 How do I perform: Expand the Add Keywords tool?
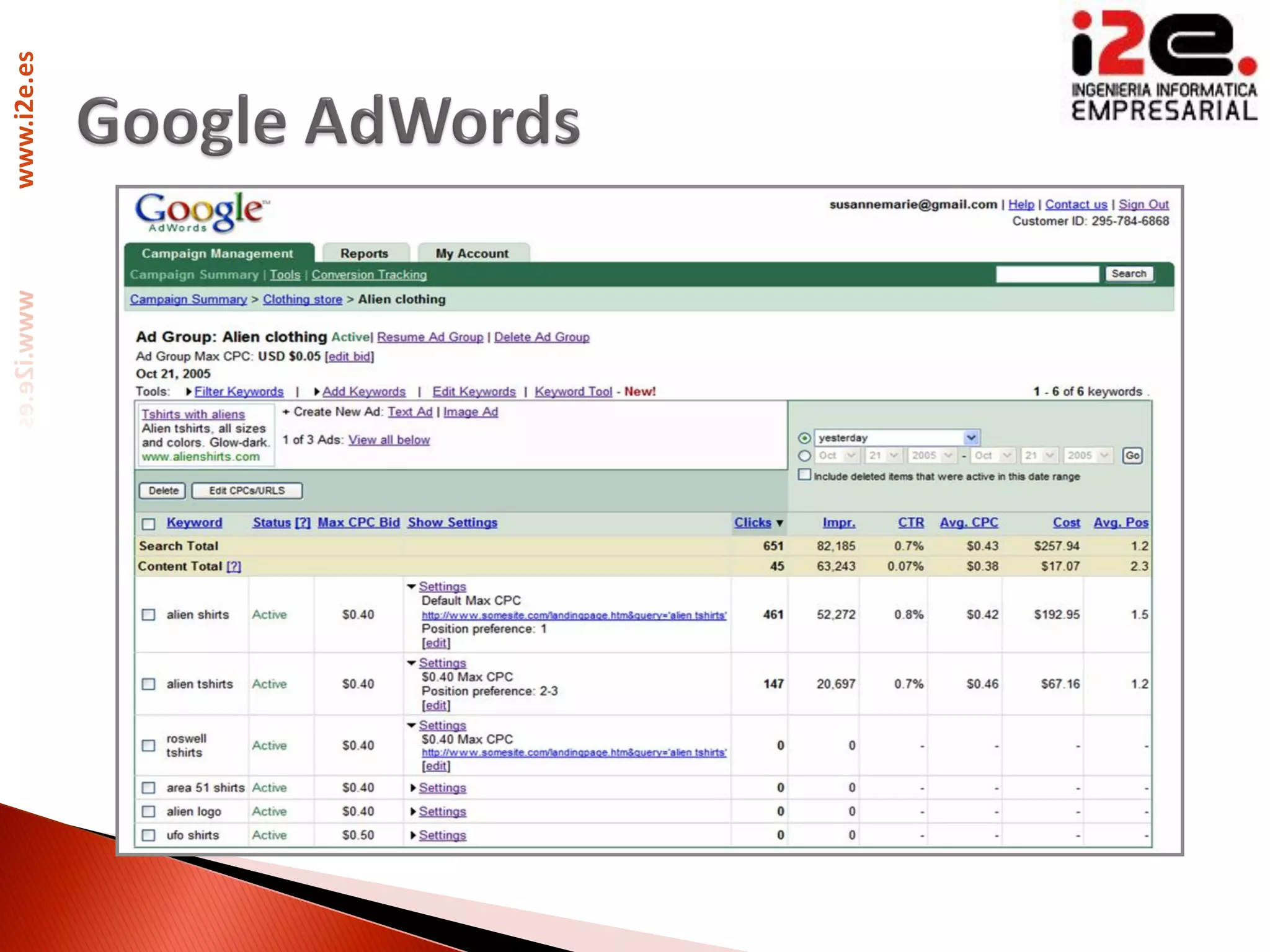pos(316,392)
